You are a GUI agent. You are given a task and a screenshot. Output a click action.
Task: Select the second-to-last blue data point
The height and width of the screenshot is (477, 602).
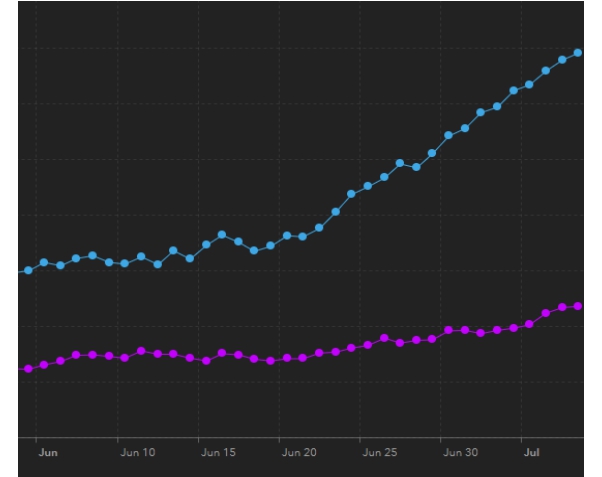coord(562,59)
